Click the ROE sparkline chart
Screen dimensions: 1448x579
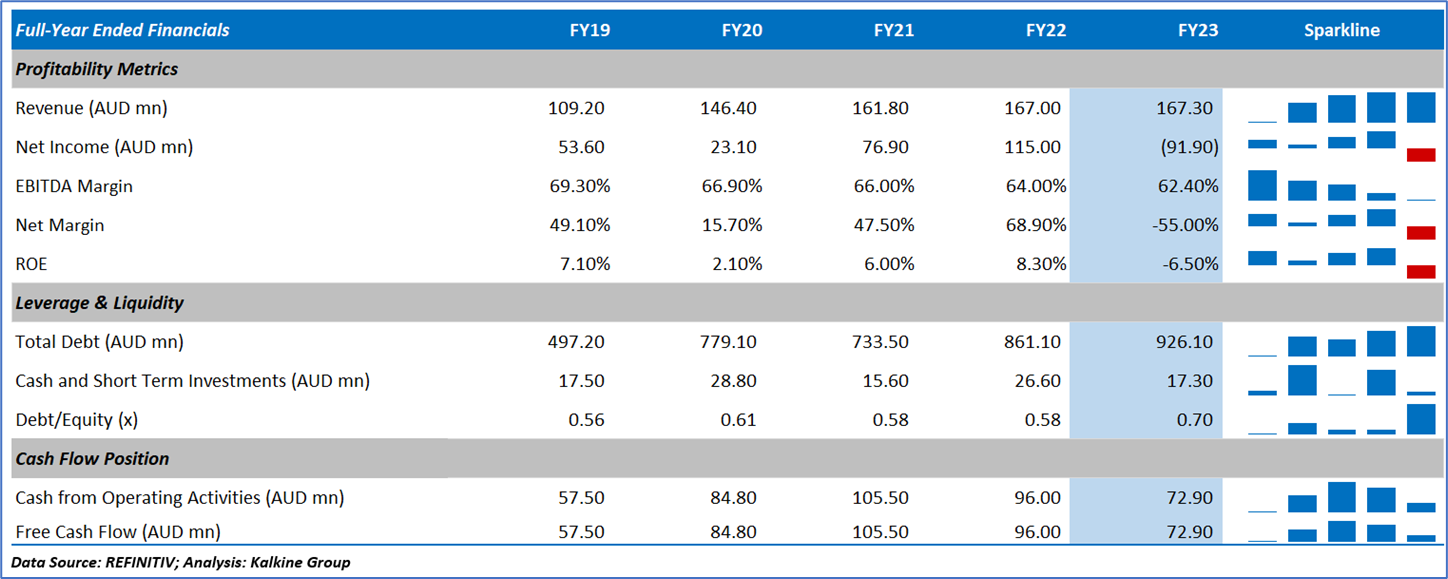point(1341,264)
